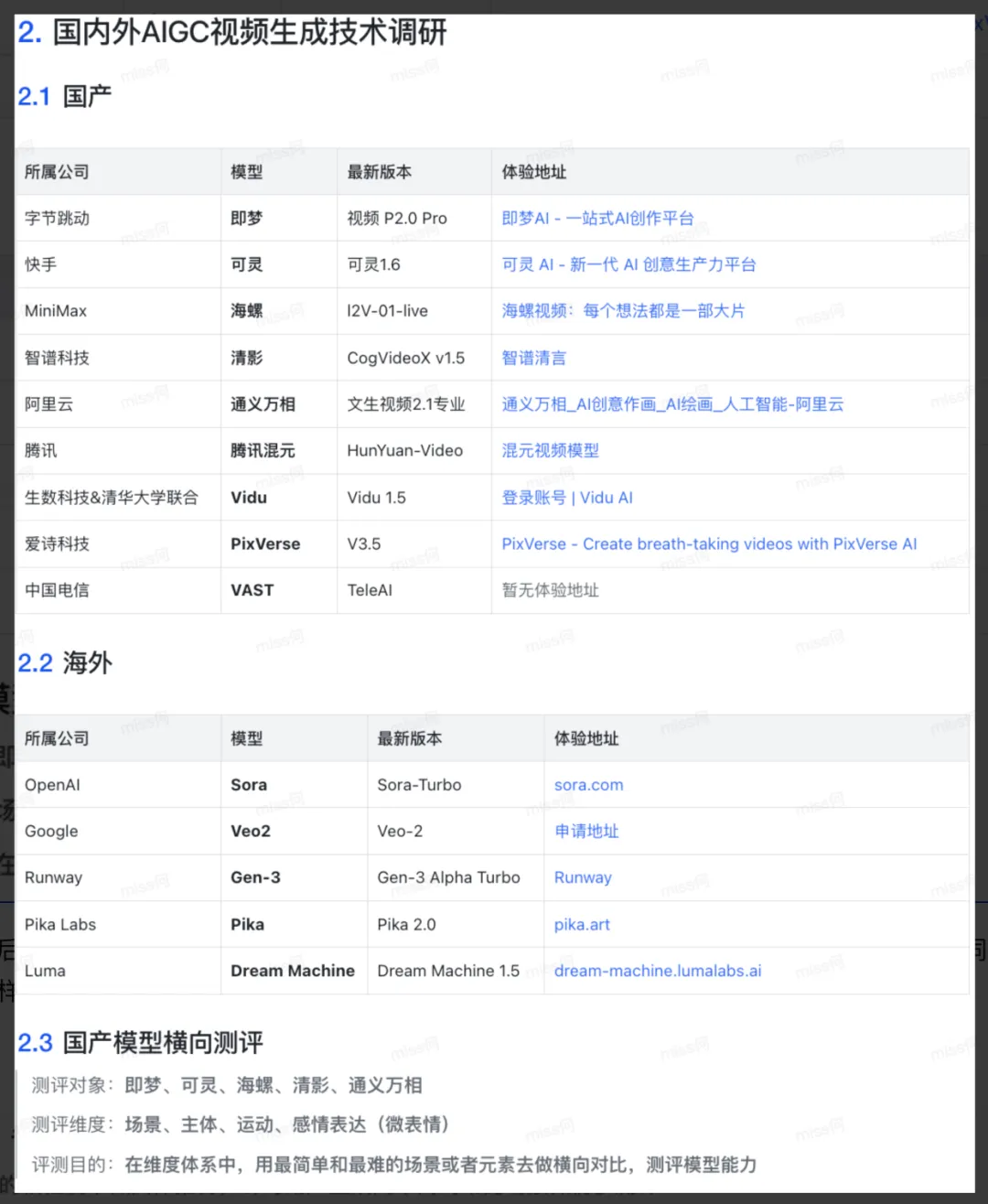Open the dream-machine.lumalabs.ai link
988x1204 pixels.
click(x=658, y=971)
